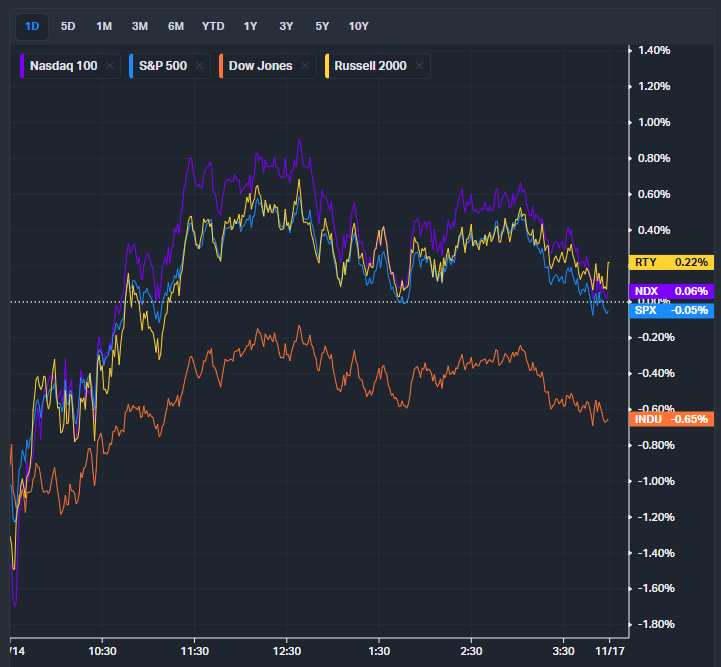Viewport: 721px width, 667px height.
Task: Click the yellow RTY 0.22% price tag
Action: tap(672, 262)
